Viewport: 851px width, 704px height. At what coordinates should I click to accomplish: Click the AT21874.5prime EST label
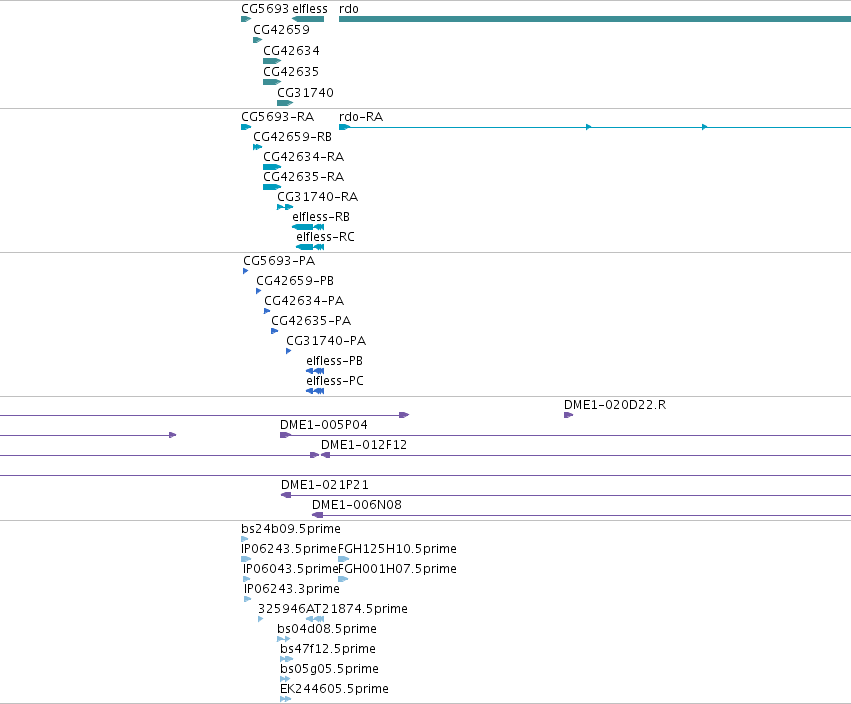coord(357,609)
